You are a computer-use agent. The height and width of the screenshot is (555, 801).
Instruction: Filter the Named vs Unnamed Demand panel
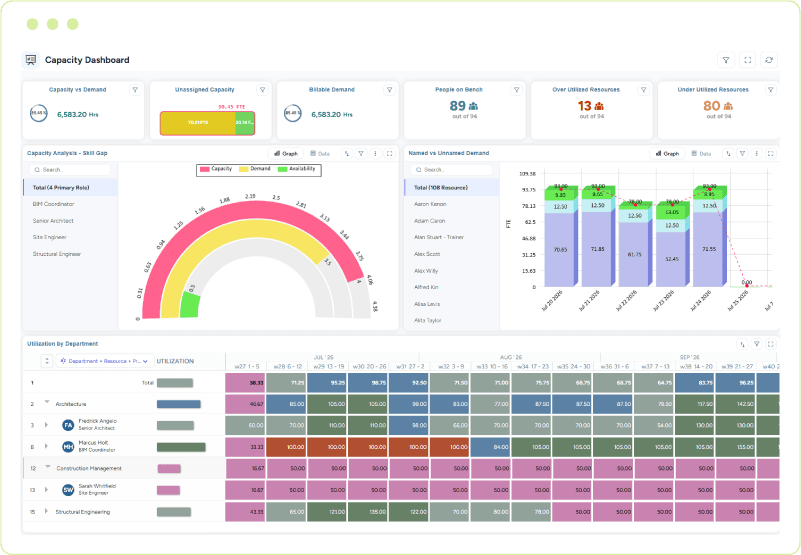pyautogui.click(x=742, y=153)
